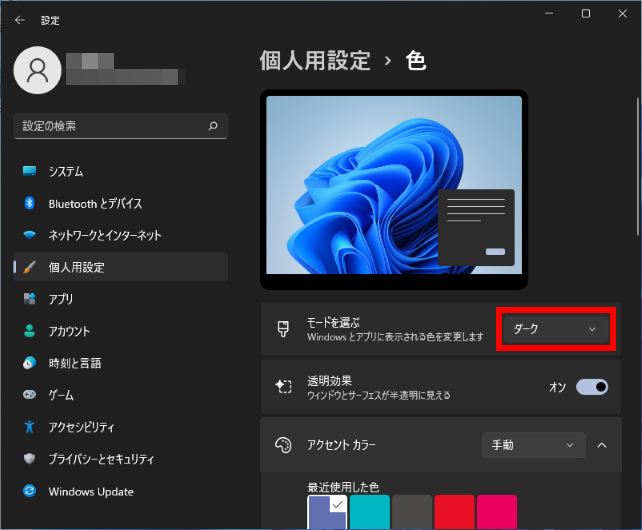This screenshot has height=530, width=642.
Task: Open Windows Update category
Action: click(x=121, y=491)
